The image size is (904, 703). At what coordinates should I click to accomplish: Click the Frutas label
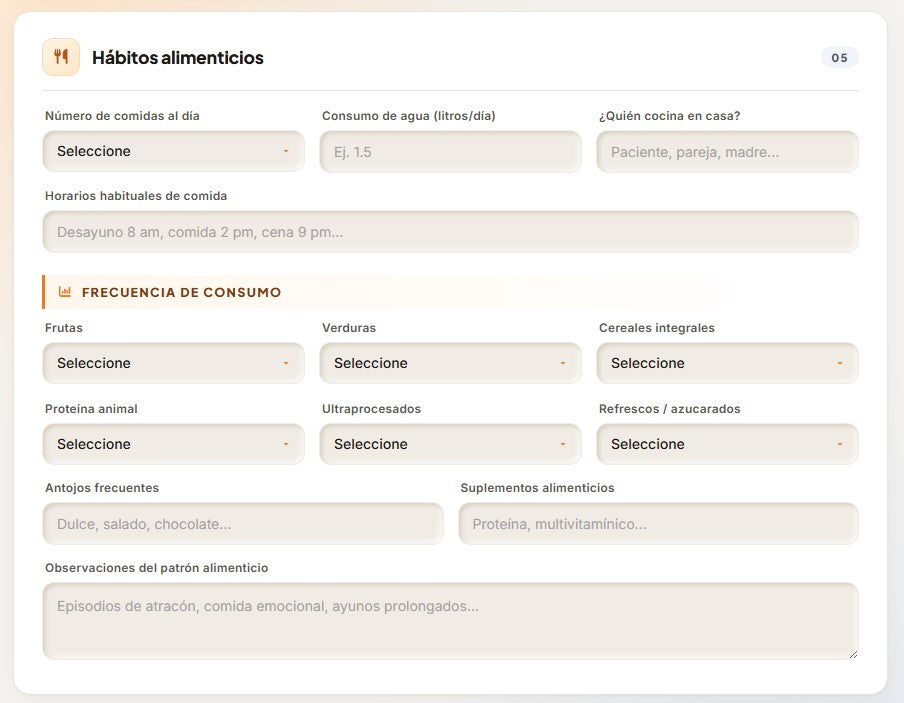tap(64, 328)
